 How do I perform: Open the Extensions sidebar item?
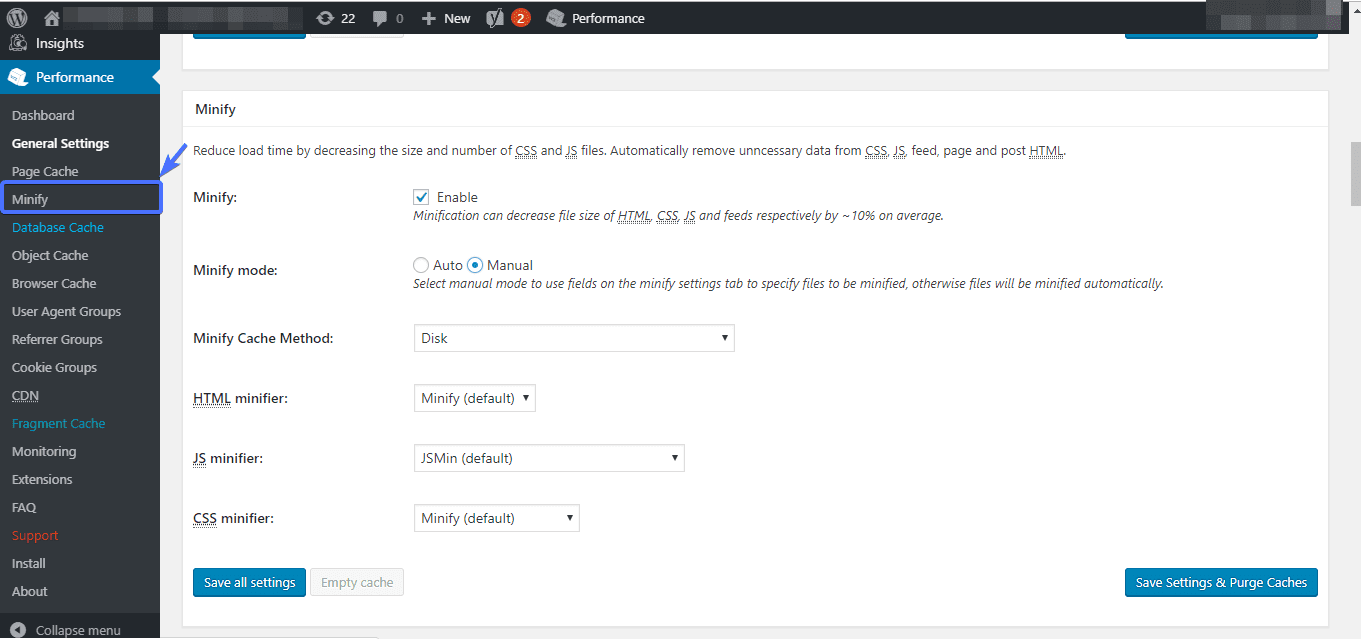point(42,479)
